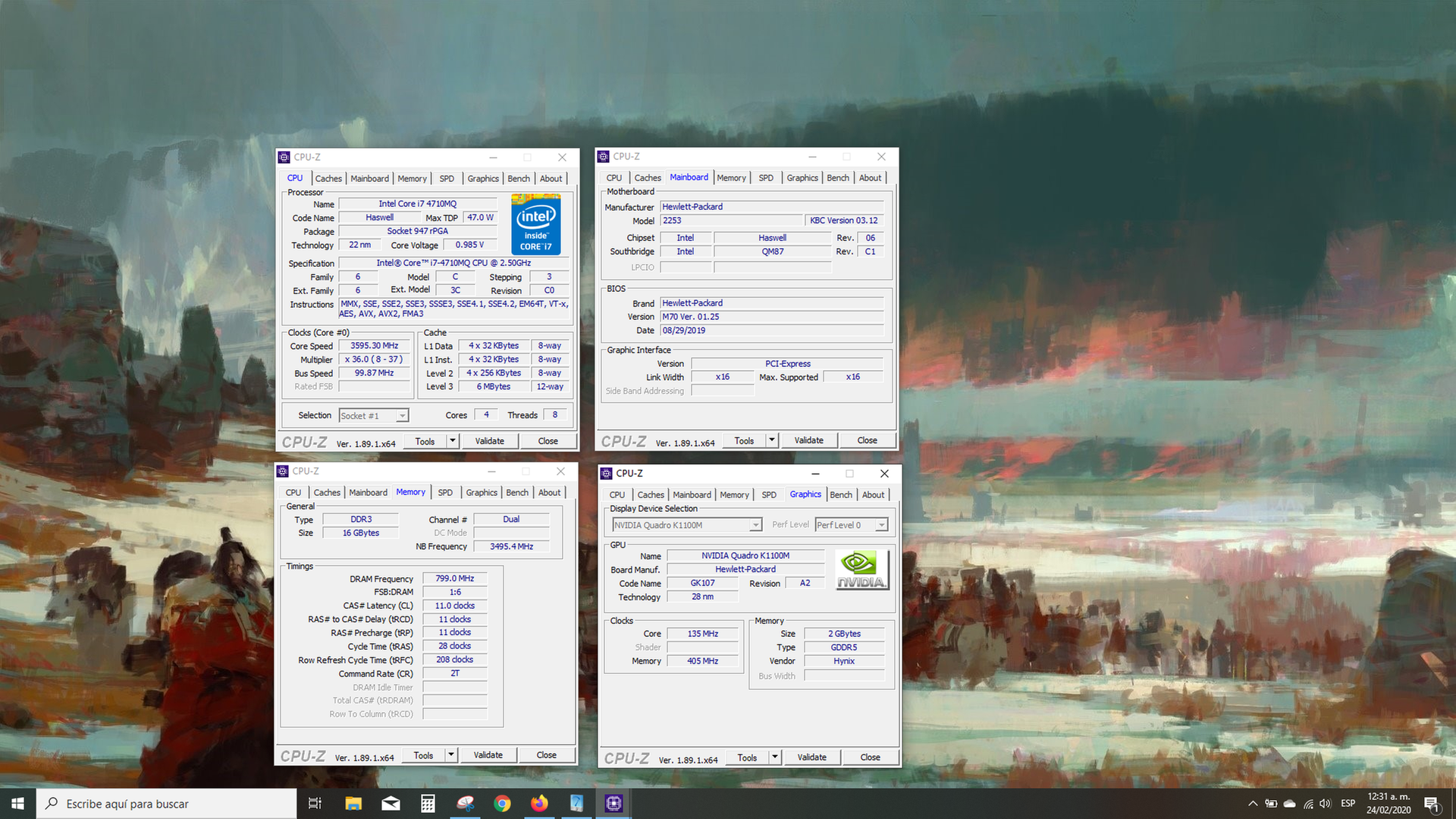The height and width of the screenshot is (819, 1456).
Task: Click the '3595.30 MHz' core speed value
Action: pyautogui.click(x=374, y=345)
